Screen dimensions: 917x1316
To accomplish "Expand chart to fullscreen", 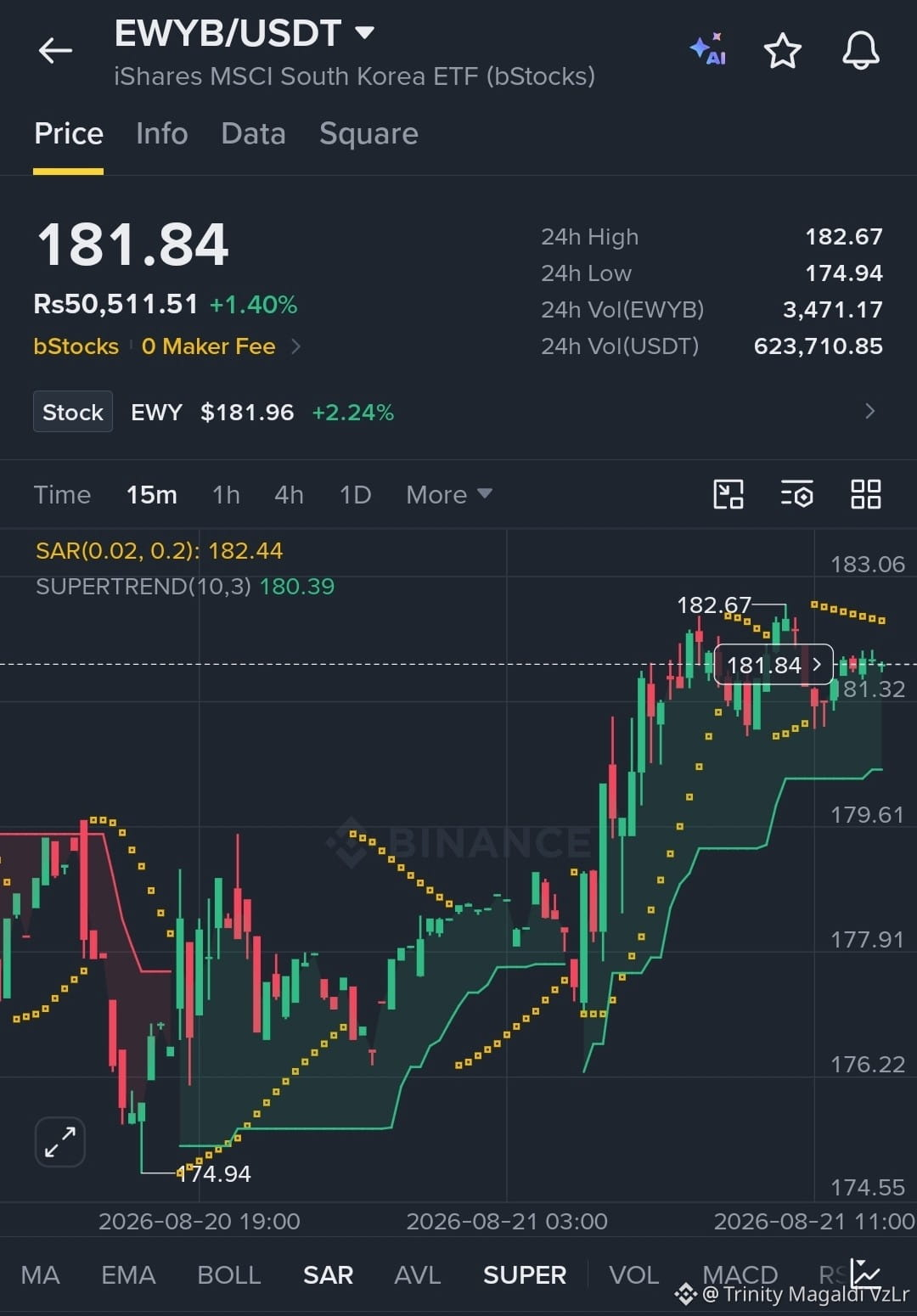I will pos(60,1142).
